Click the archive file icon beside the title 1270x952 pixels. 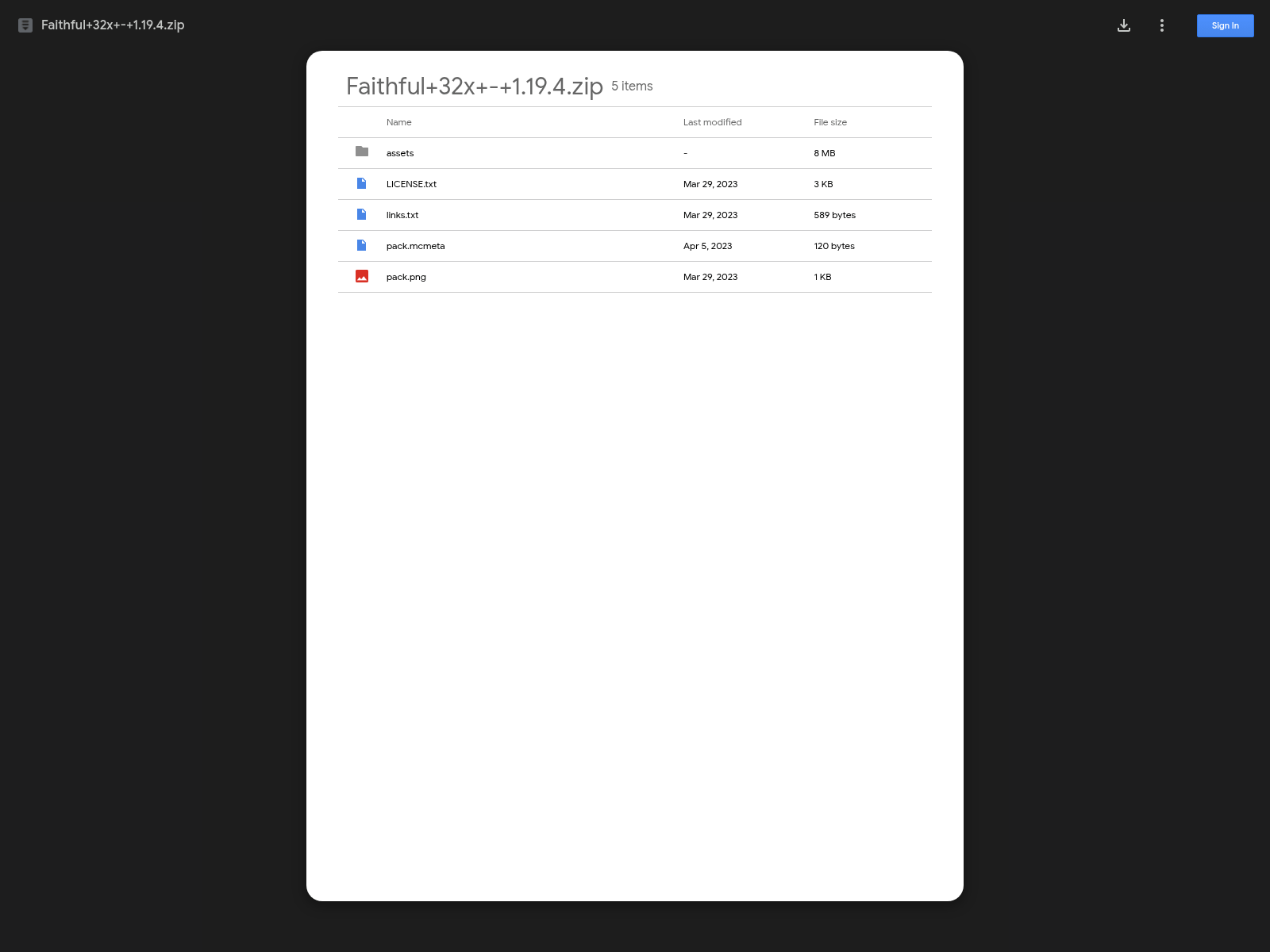[x=25, y=25]
